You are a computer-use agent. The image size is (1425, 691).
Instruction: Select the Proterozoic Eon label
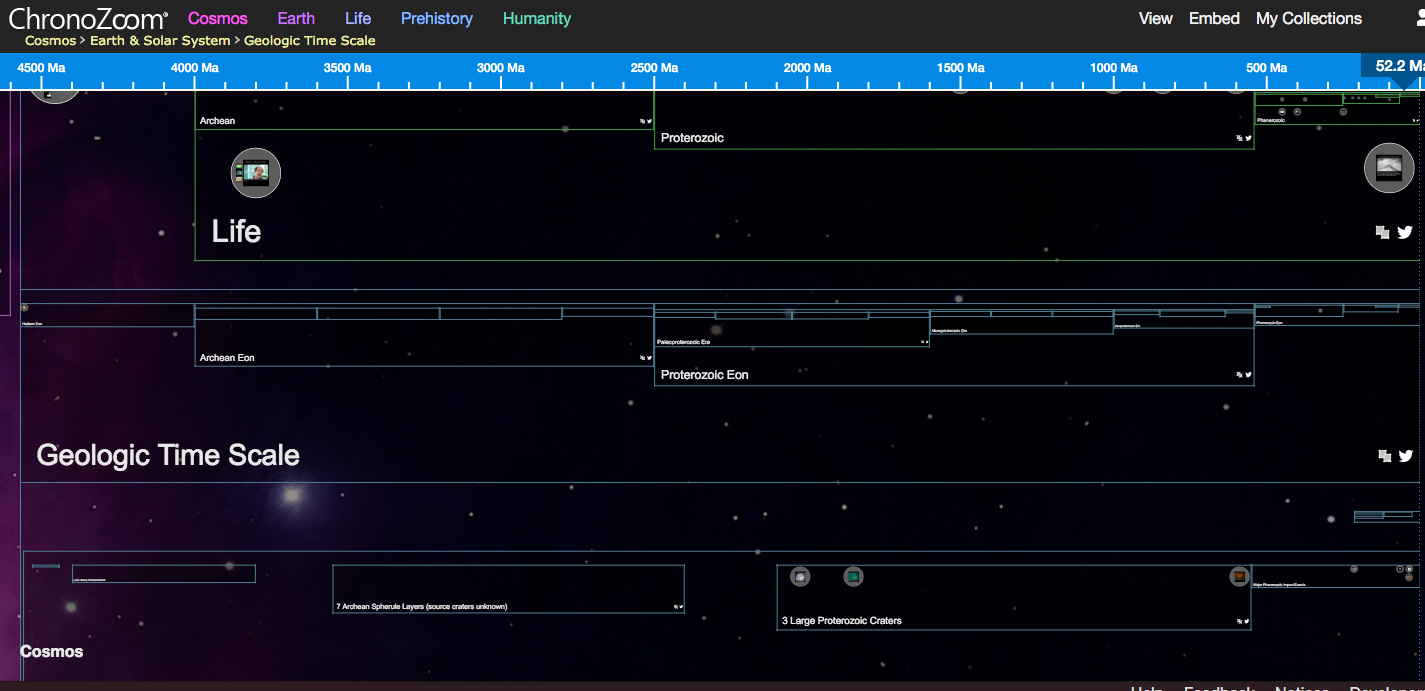click(705, 375)
